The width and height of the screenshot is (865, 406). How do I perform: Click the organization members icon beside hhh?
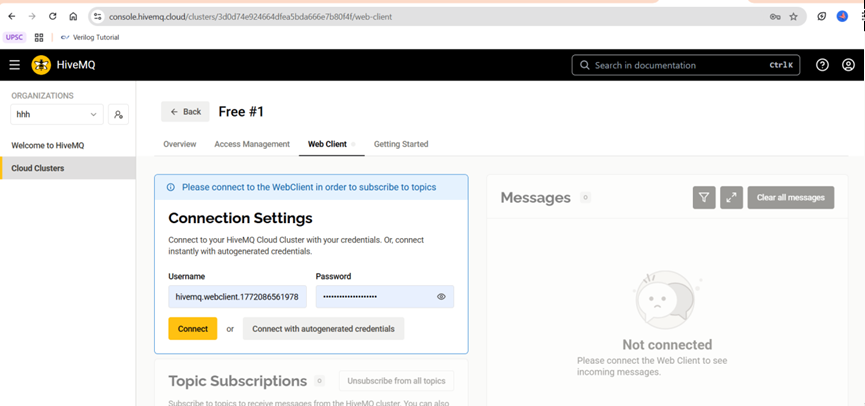(119, 115)
